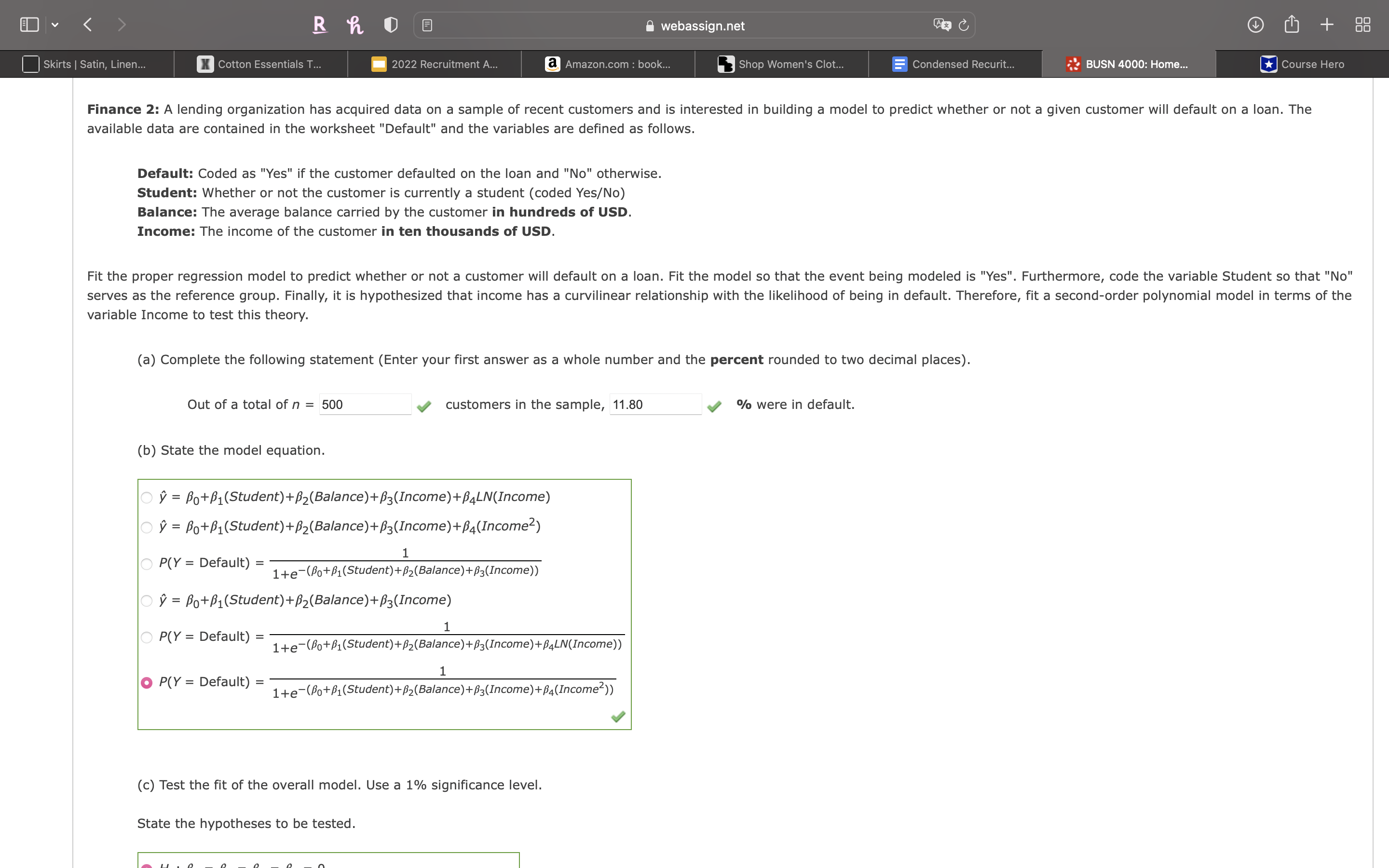Image resolution: width=1389 pixels, height=868 pixels.
Task: Click the back navigation arrow
Action: [x=87, y=24]
